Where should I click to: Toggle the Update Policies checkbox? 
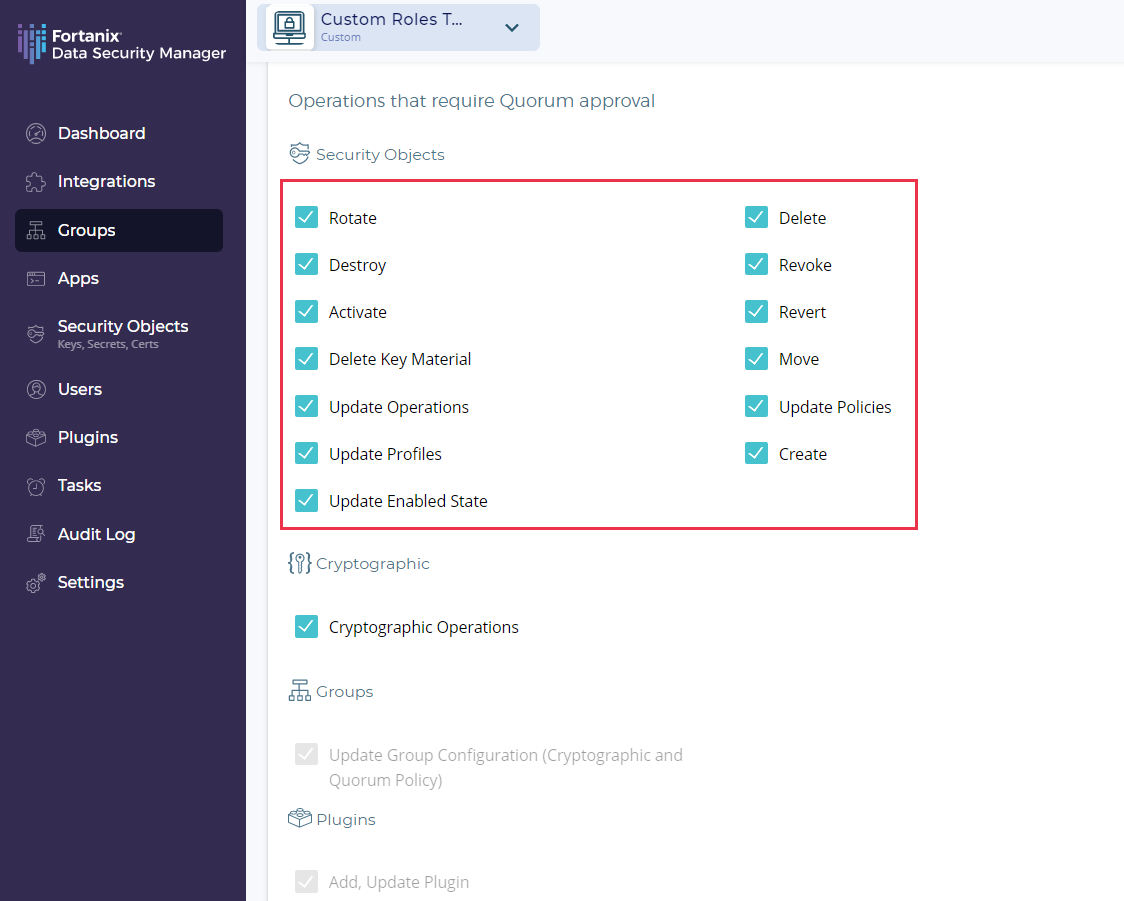tap(757, 407)
